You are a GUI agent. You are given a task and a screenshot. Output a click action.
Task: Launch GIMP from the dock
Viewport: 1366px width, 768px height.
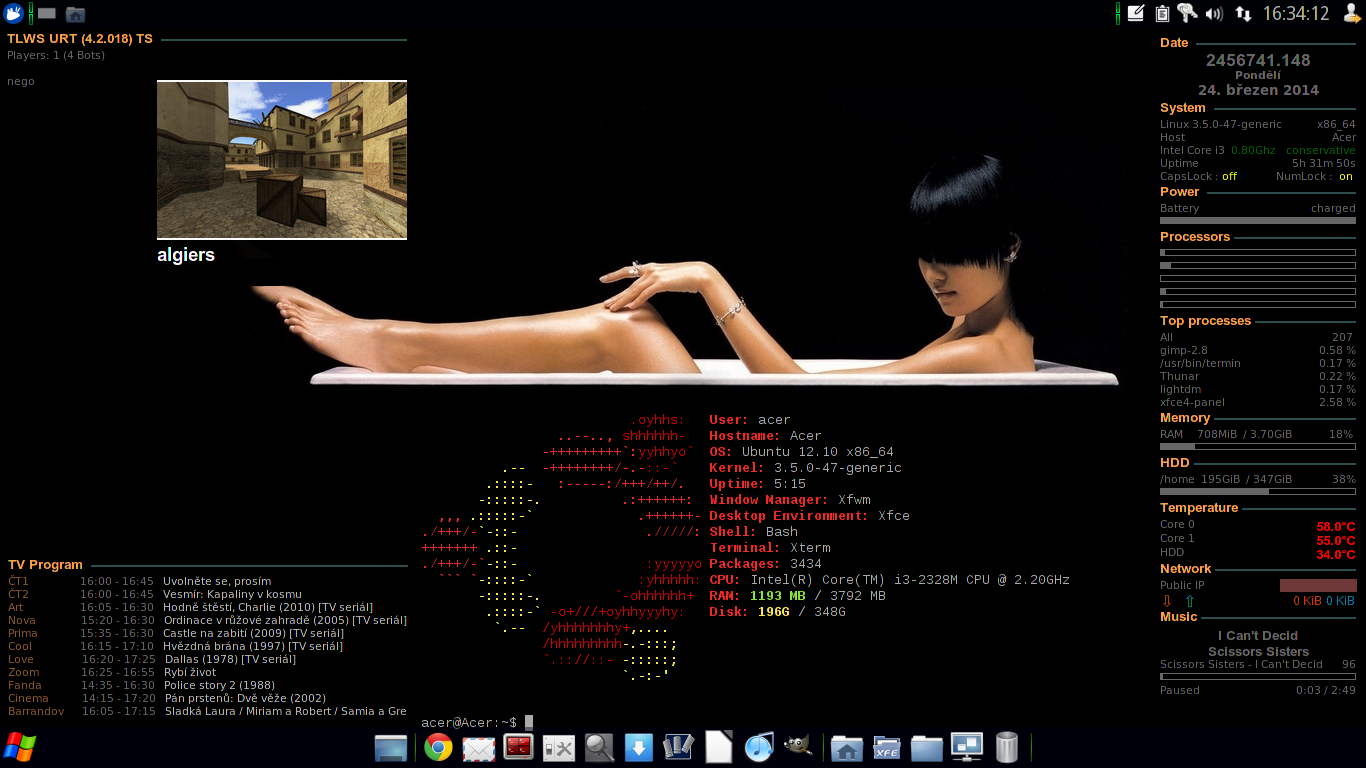click(797, 746)
